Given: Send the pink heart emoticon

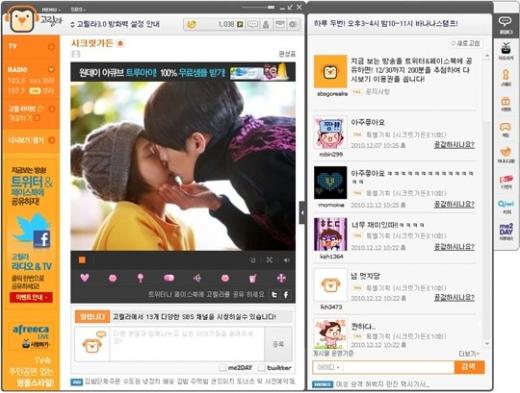Looking at the screenshot, I should pyautogui.click(x=85, y=278).
